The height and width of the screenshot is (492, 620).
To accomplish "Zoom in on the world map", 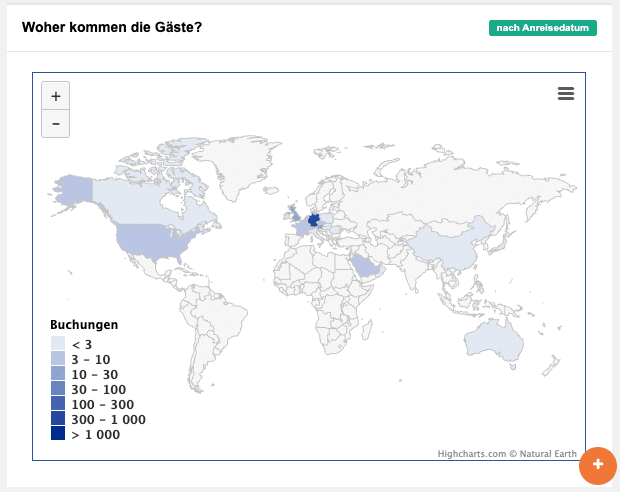I will click(x=55, y=96).
